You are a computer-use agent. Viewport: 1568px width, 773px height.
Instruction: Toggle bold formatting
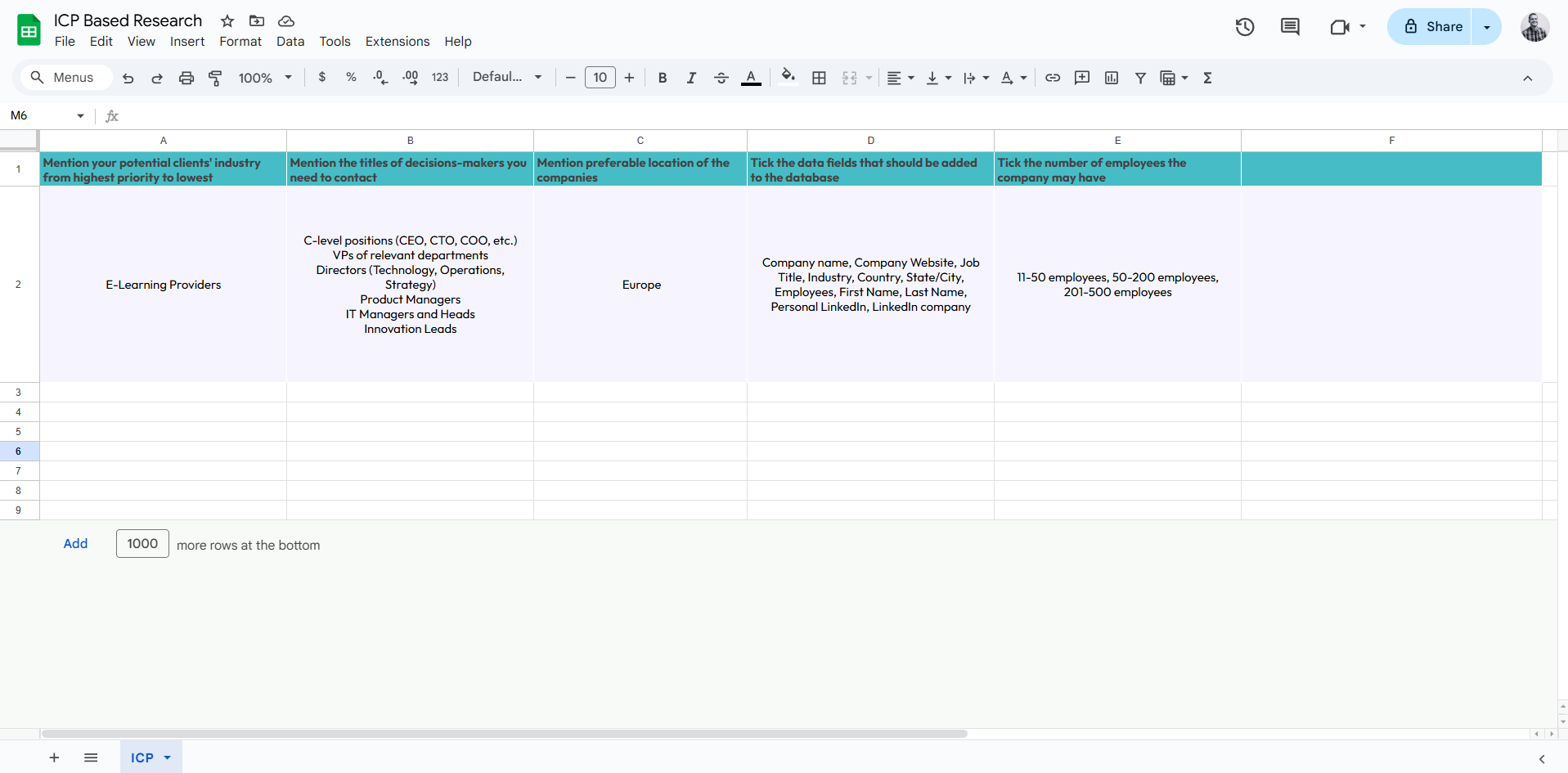663,78
